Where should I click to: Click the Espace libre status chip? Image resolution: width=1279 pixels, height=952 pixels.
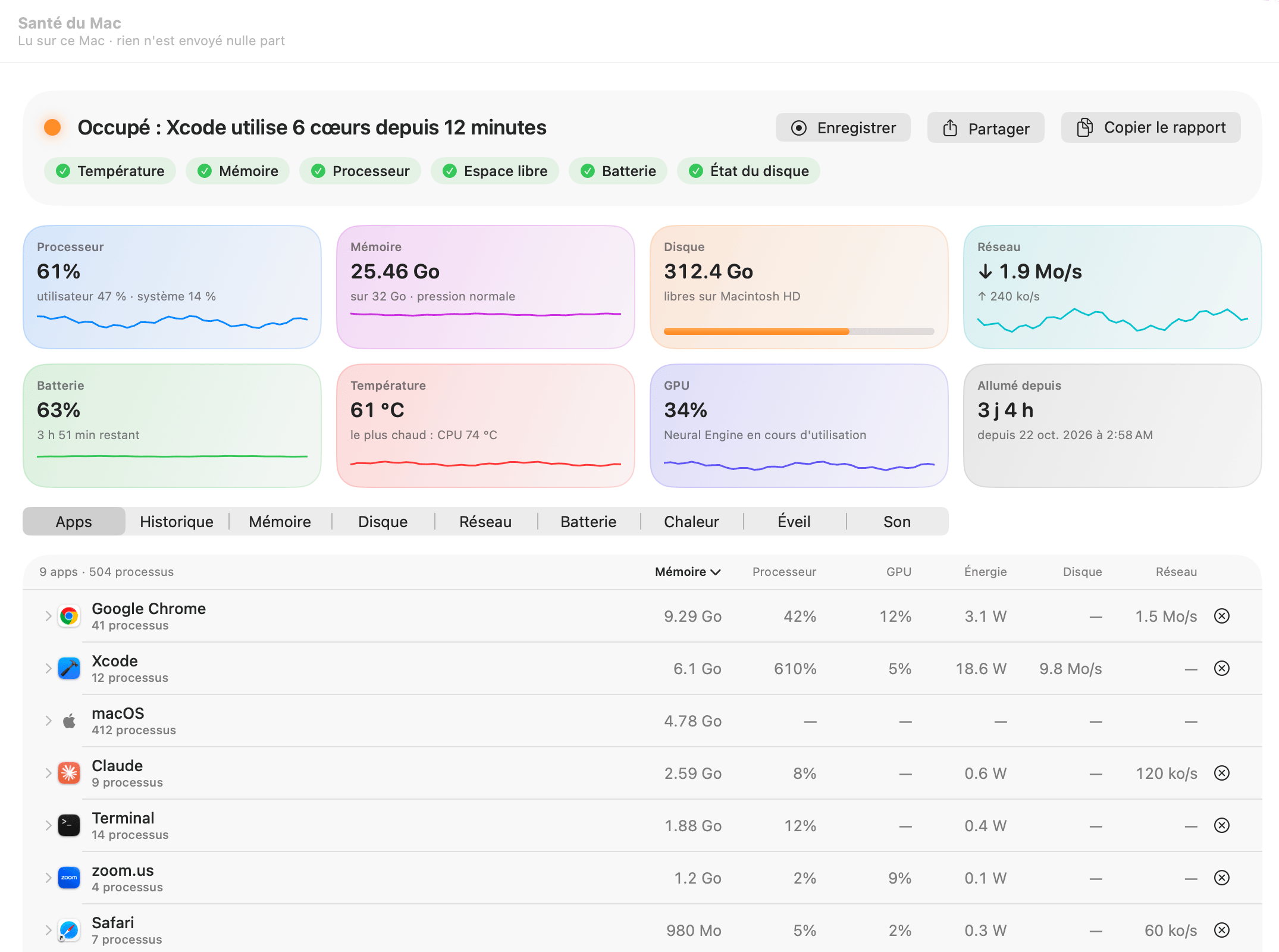(495, 171)
